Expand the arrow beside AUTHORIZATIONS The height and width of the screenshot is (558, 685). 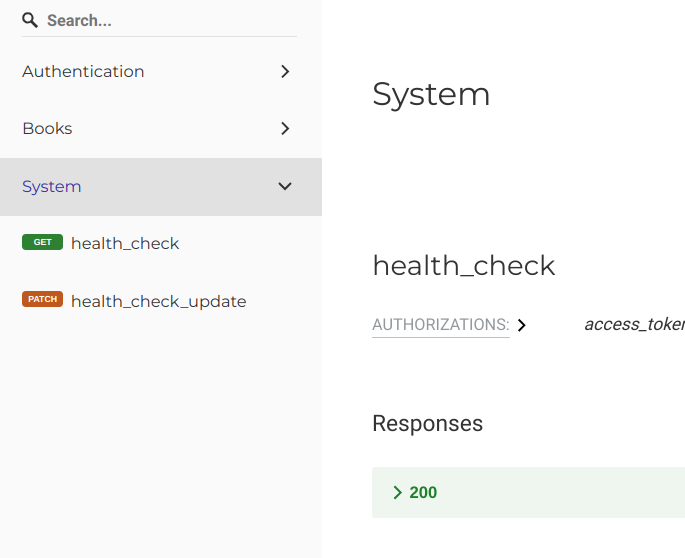pos(522,325)
